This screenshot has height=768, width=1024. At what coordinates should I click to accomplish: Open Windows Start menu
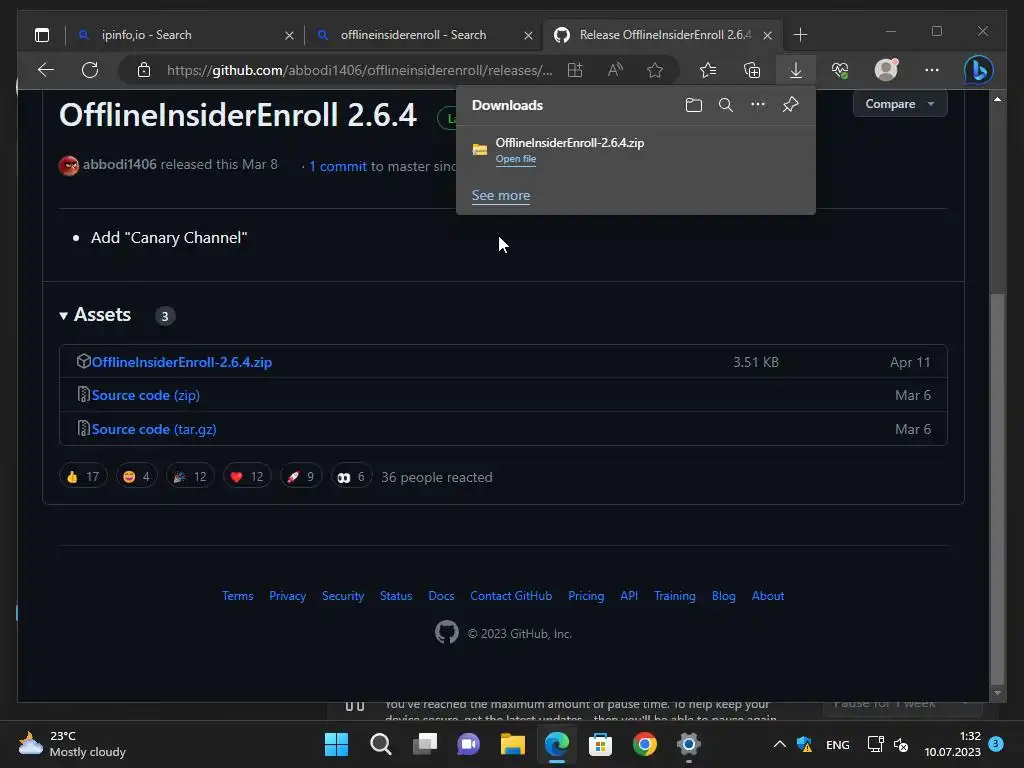coord(336,744)
